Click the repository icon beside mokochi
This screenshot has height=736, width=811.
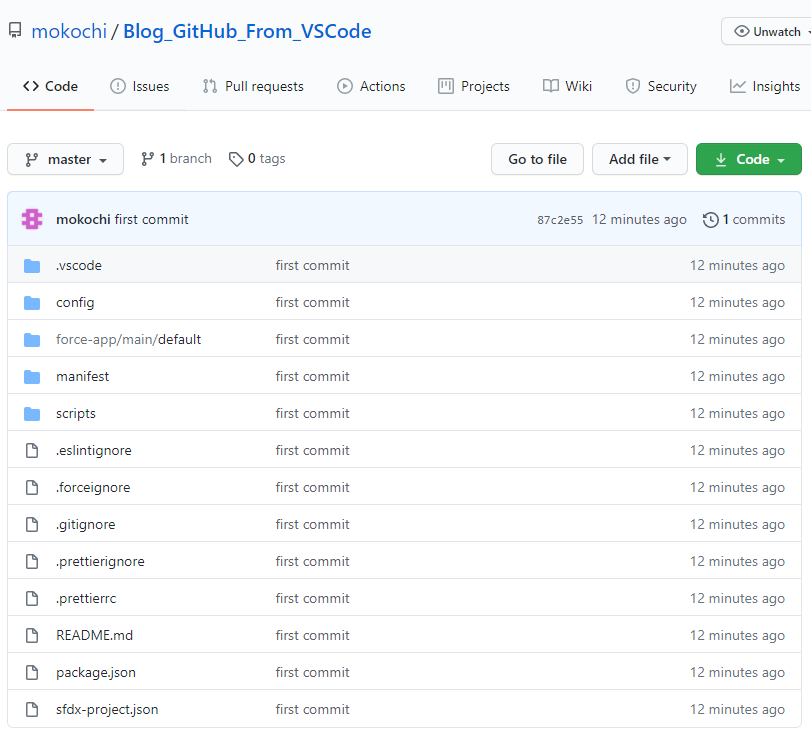(16, 31)
